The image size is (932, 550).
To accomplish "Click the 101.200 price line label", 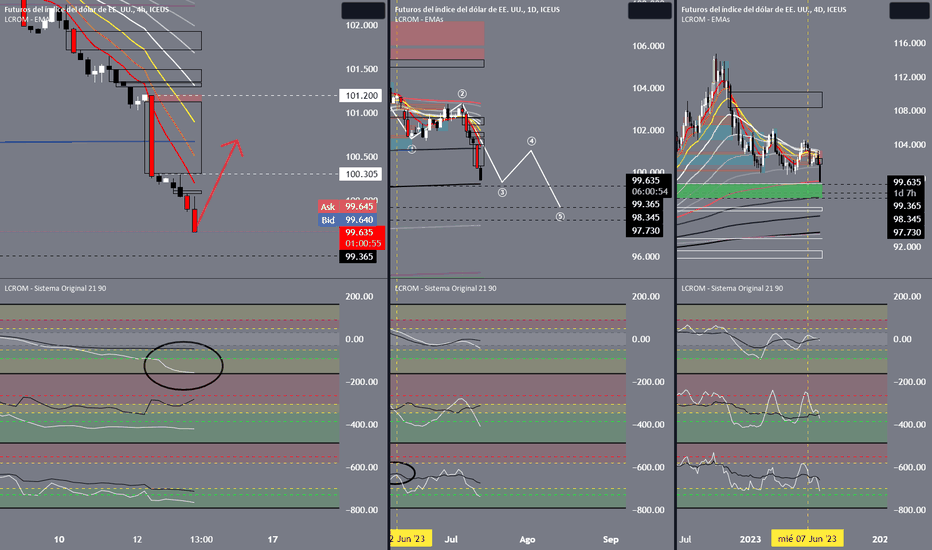I will click(x=361, y=96).
